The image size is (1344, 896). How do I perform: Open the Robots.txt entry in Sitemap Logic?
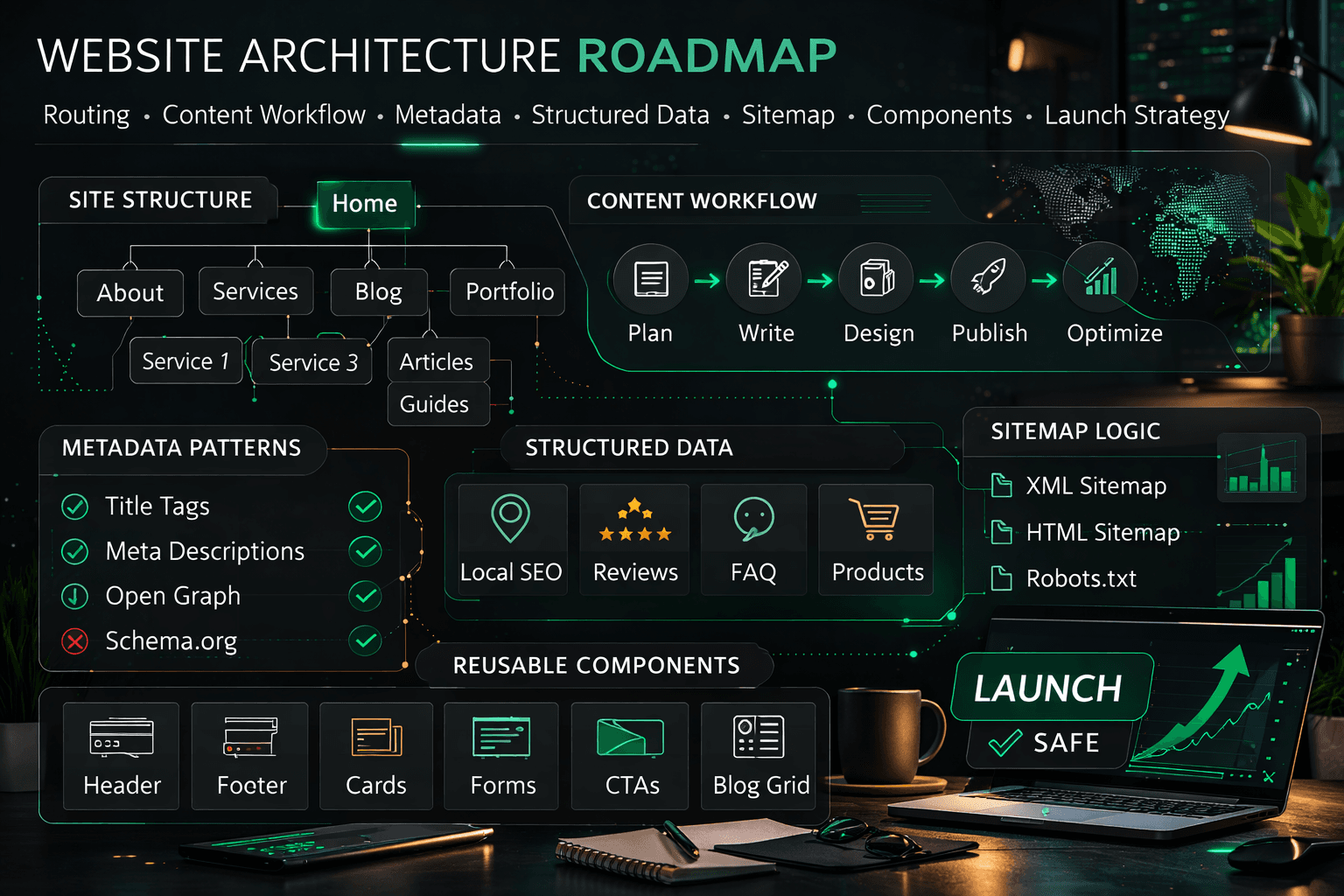1081,578
